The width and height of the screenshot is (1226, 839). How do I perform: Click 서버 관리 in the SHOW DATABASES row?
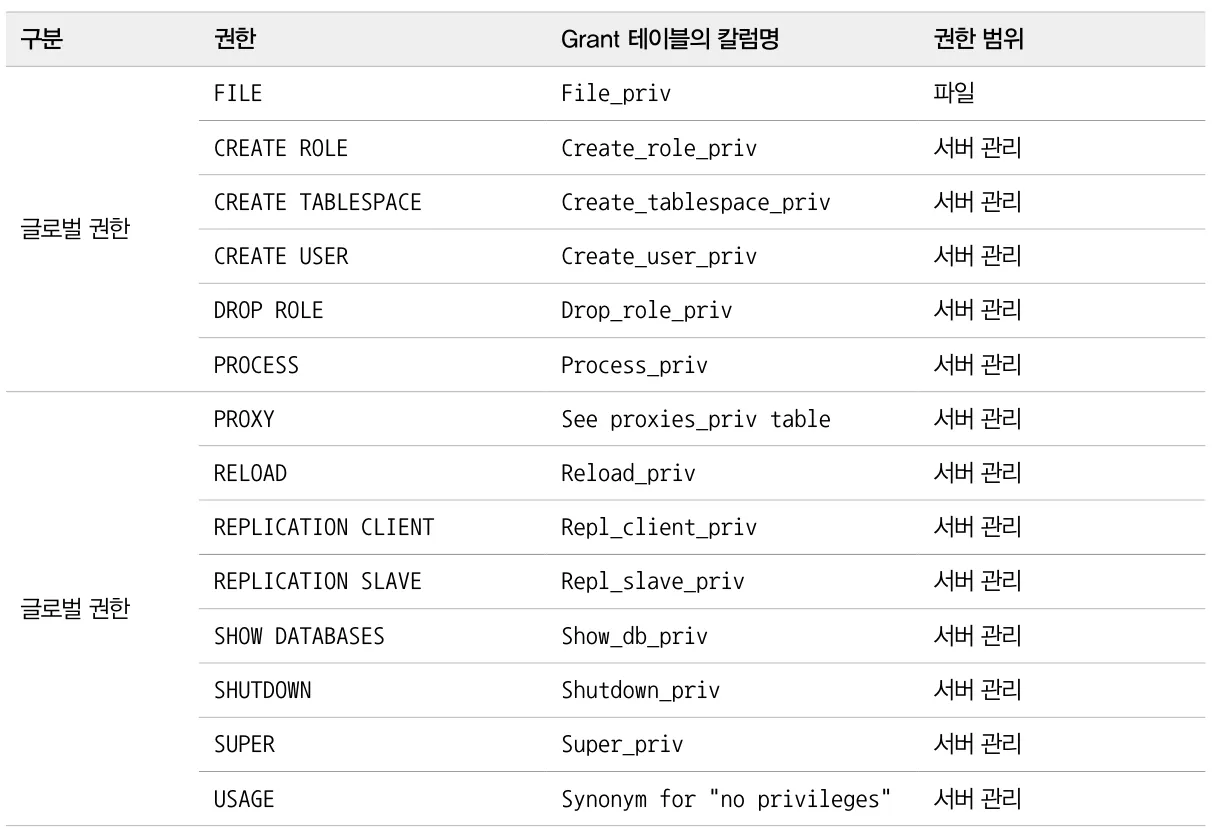point(977,636)
